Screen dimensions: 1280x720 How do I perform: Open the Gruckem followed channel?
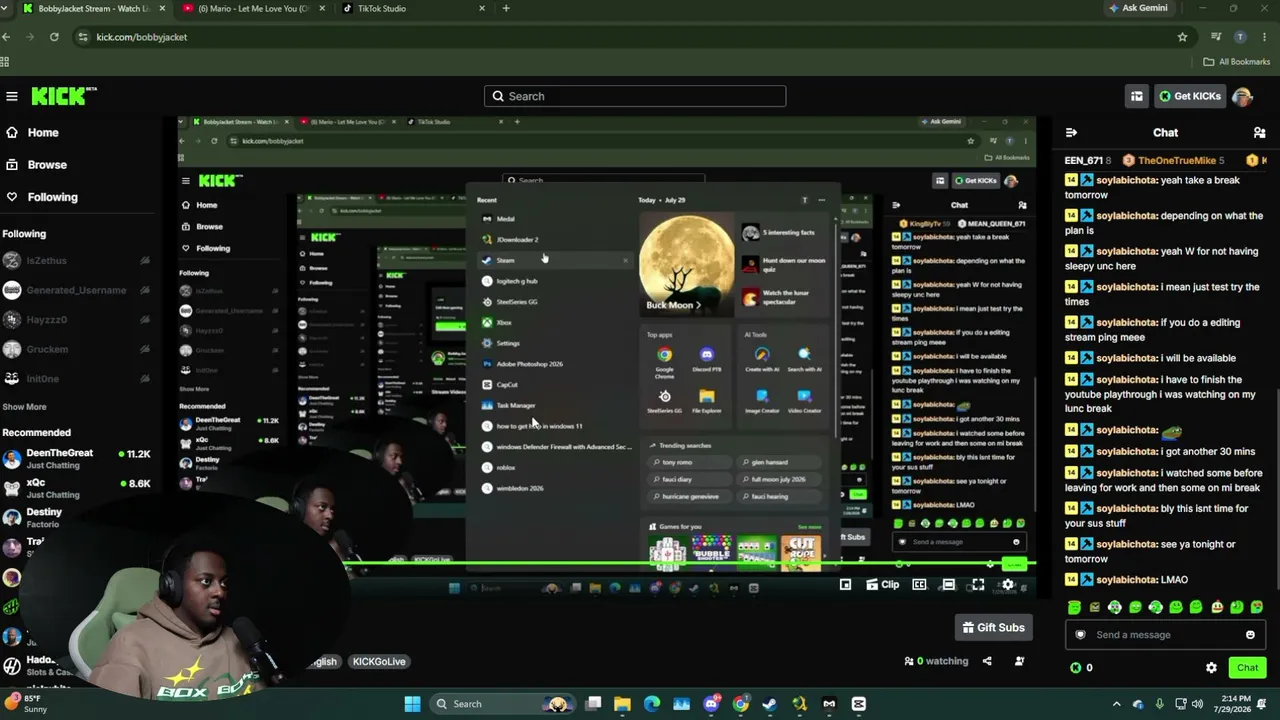click(x=75, y=349)
